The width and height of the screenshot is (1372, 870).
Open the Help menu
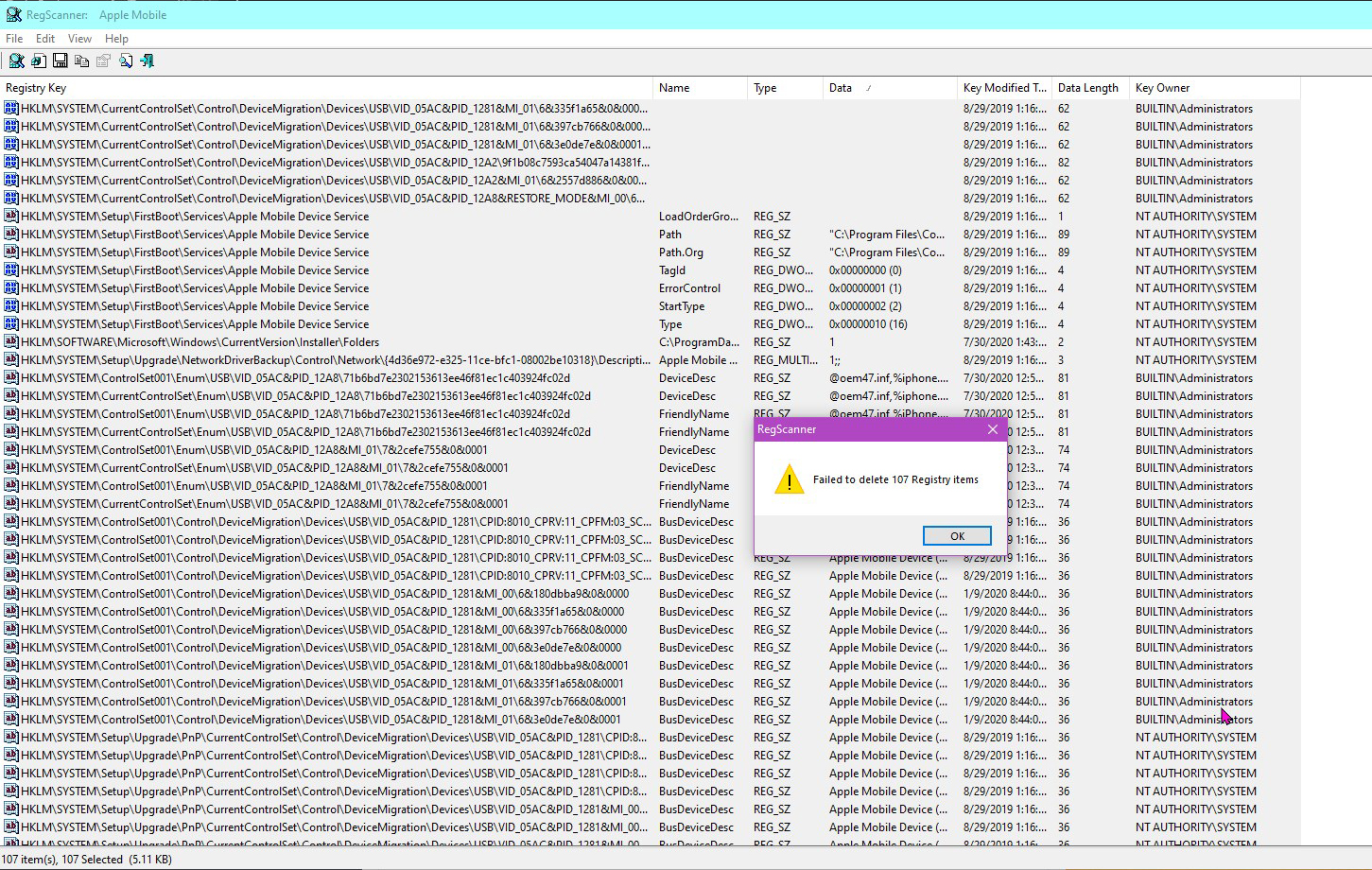[x=116, y=39]
